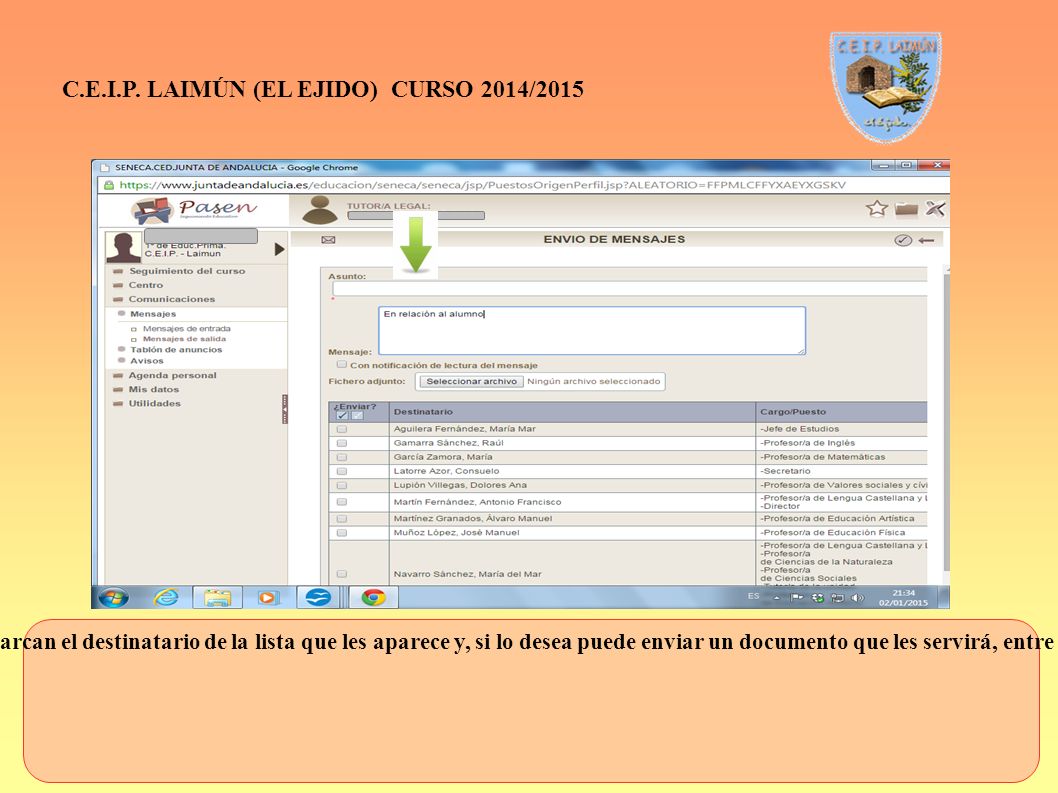Open Mensajes de salida
The height and width of the screenshot is (793, 1058).
click(184, 339)
